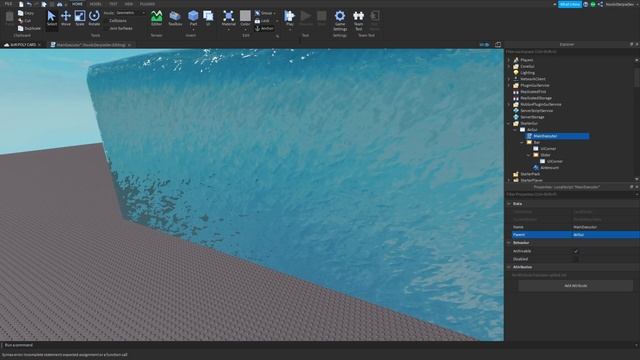The width and height of the screenshot is (640, 360).
Task: Open the Mode dropdown in Tools section
Action: (130, 13)
